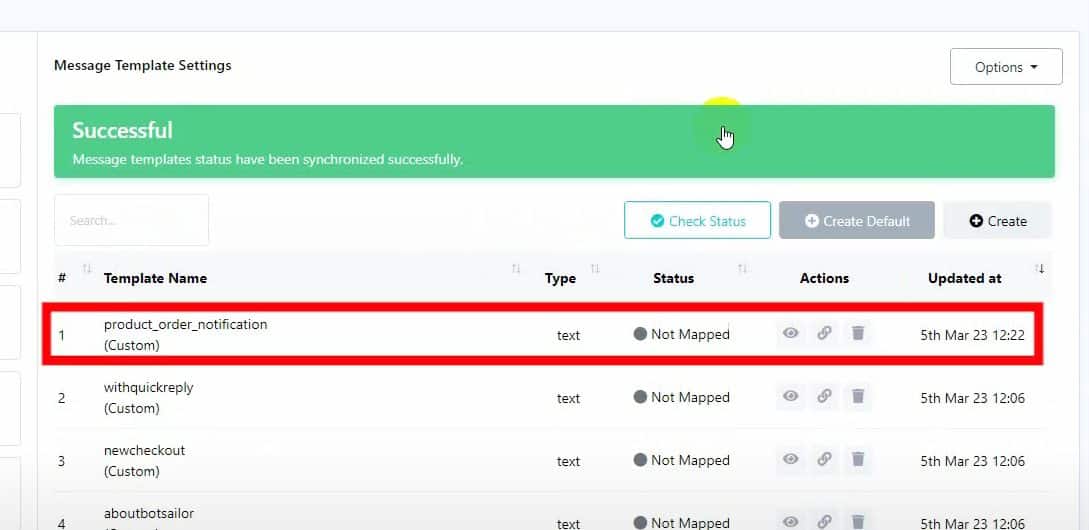Preview the withquickreply template with eye icon
The image size is (1089, 530).
(x=790, y=397)
